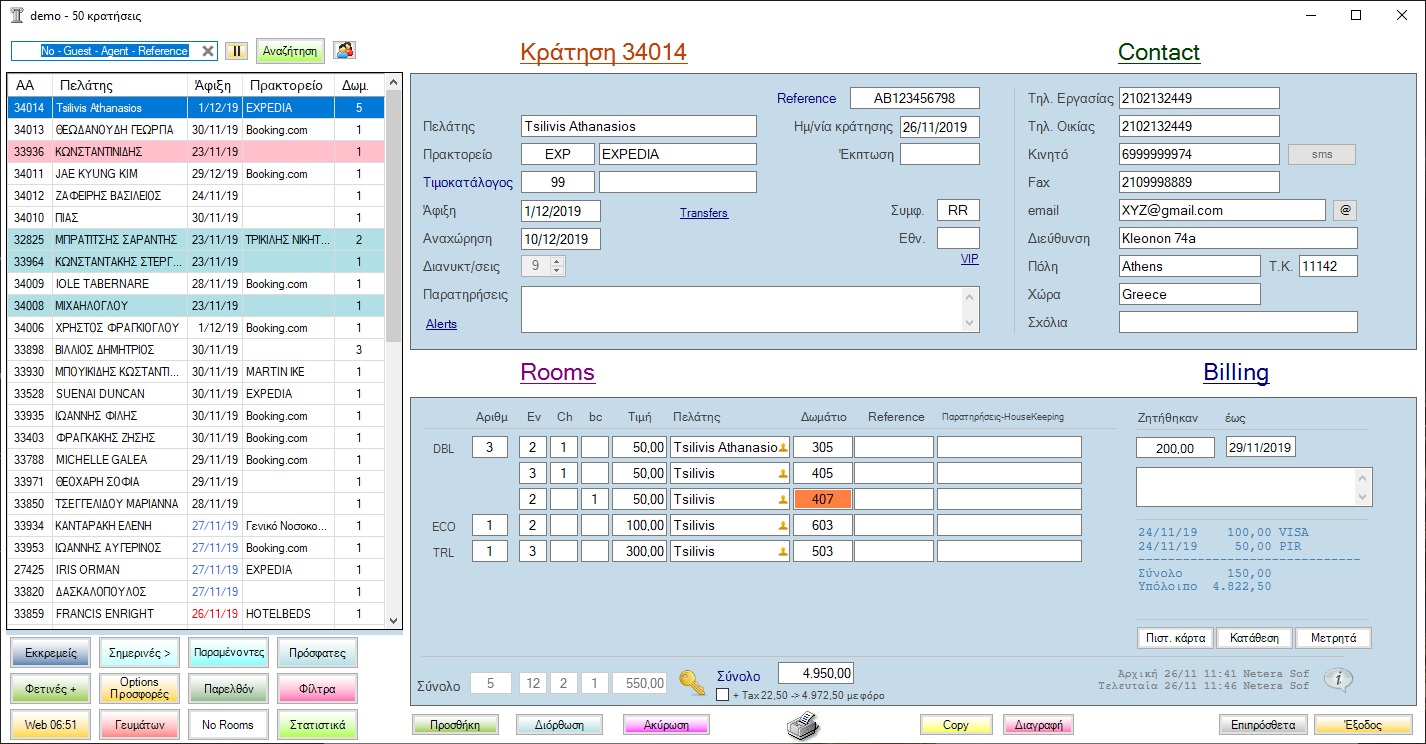
Task: Select reservation 33859 FRANCIS ENRIGHT
Action: (x=195, y=614)
